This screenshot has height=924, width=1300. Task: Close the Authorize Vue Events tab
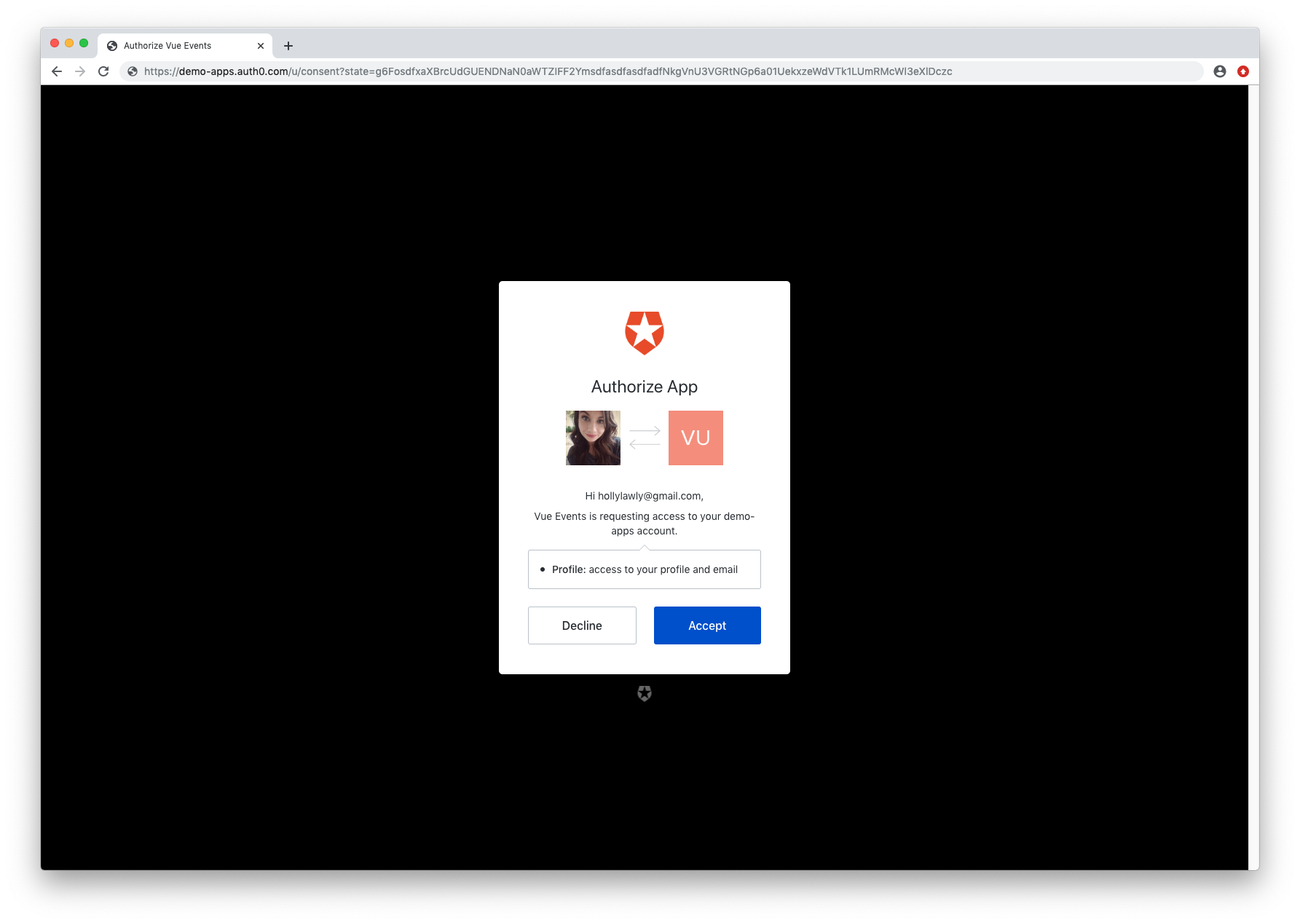[261, 46]
